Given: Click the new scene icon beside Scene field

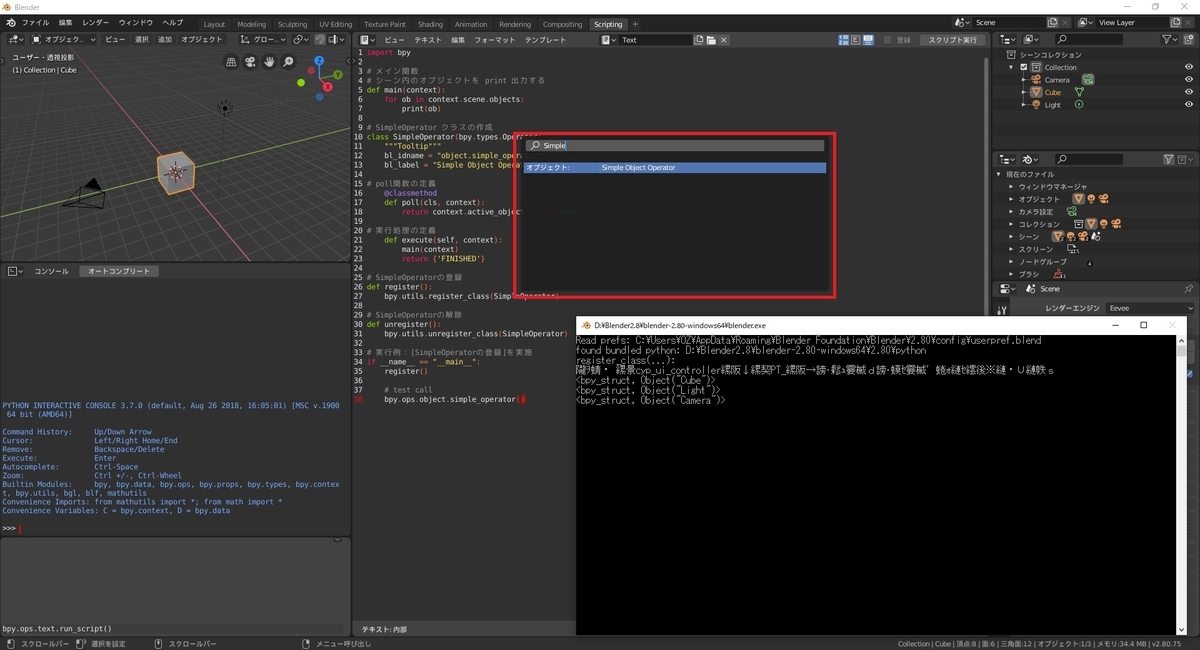Looking at the screenshot, I should [x=1053, y=22].
